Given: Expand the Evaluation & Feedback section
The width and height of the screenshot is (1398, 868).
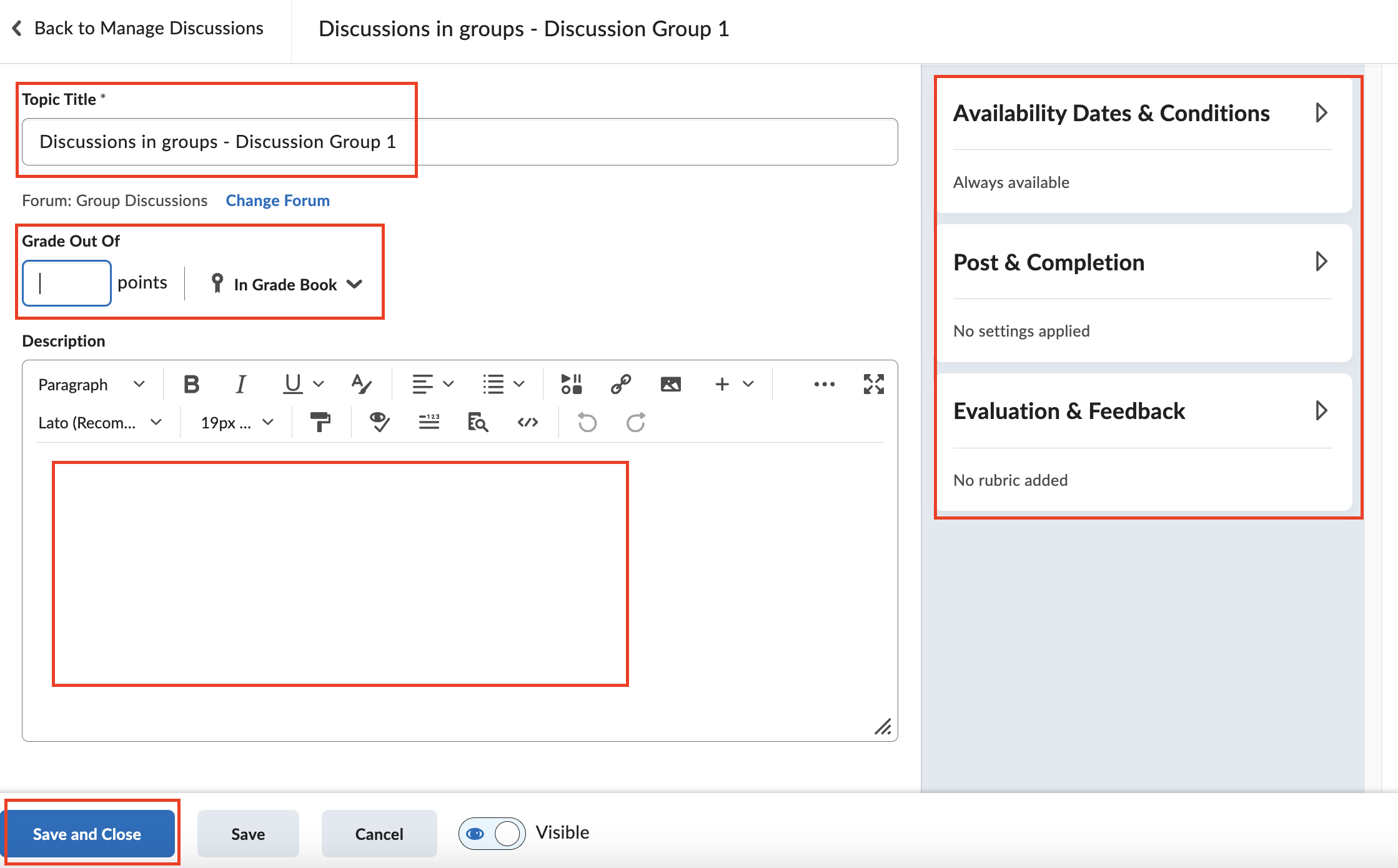Looking at the screenshot, I should coord(1322,410).
